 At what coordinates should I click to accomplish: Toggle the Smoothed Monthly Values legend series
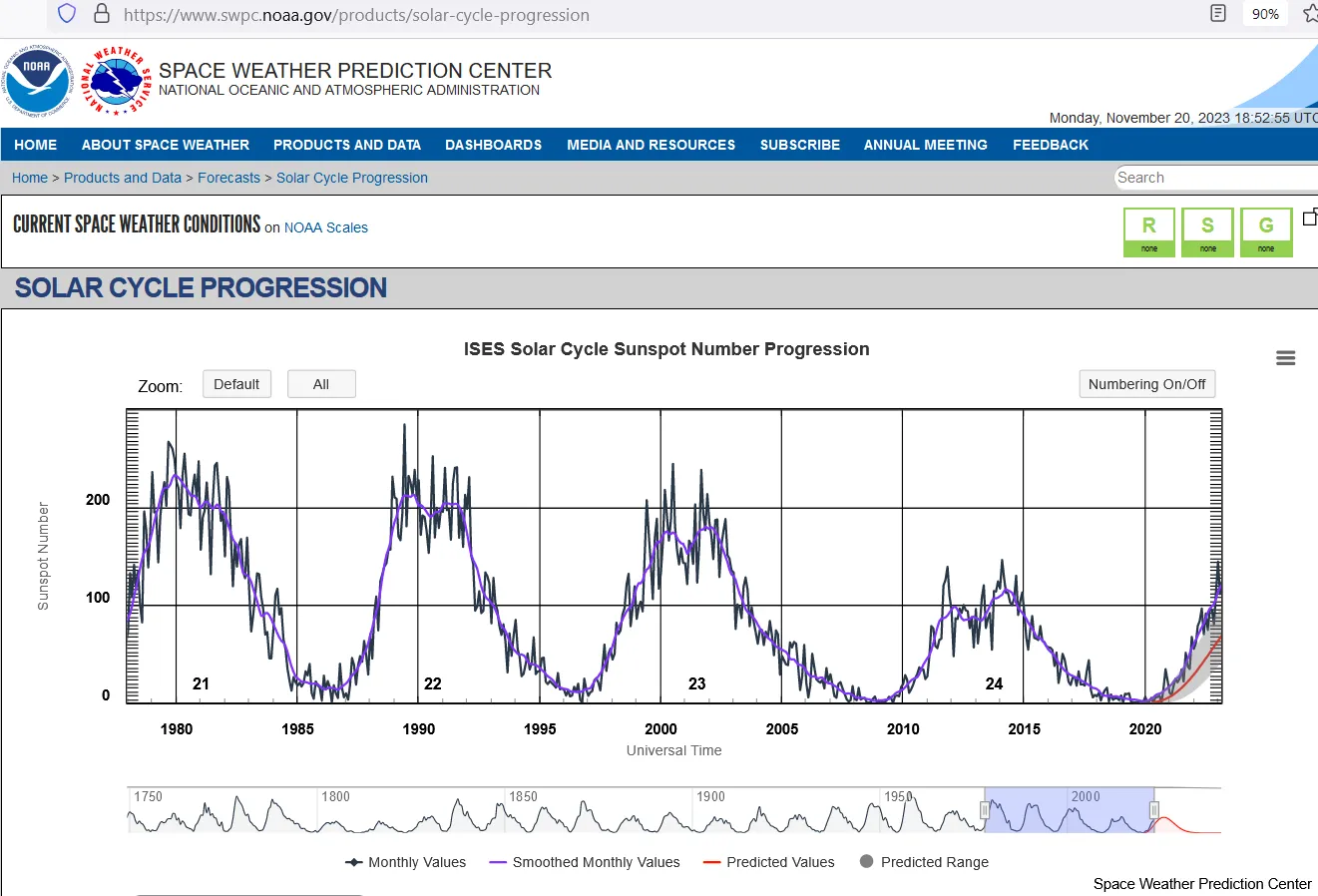pos(585,862)
